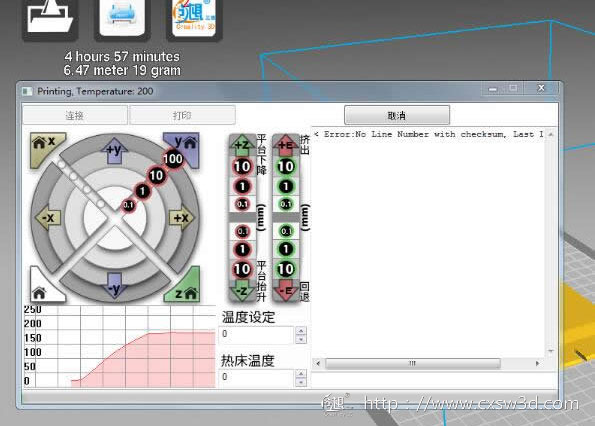The height and width of the screenshot is (426, 595).
Task: Maximize the Printing window
Action: (513, 88)
